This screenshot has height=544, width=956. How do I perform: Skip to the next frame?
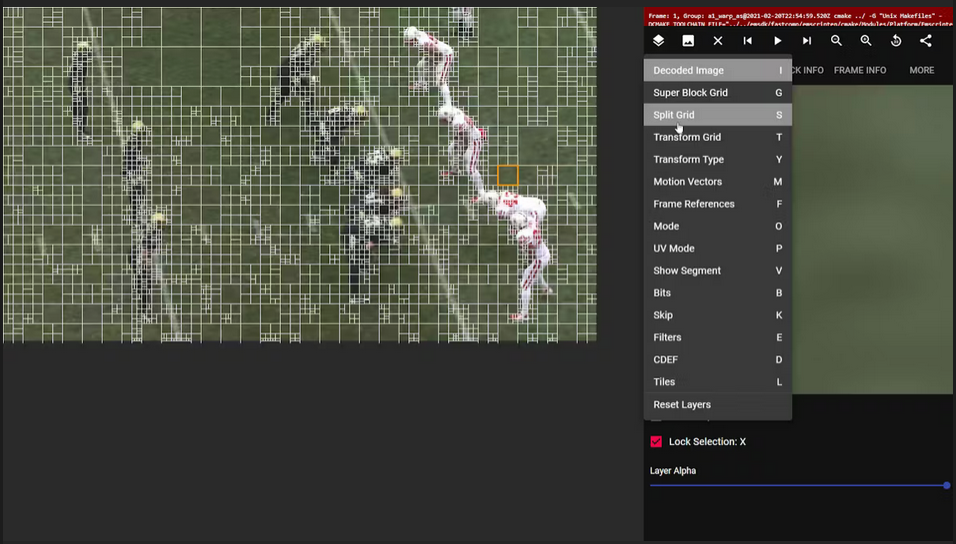tap(807, 41)
